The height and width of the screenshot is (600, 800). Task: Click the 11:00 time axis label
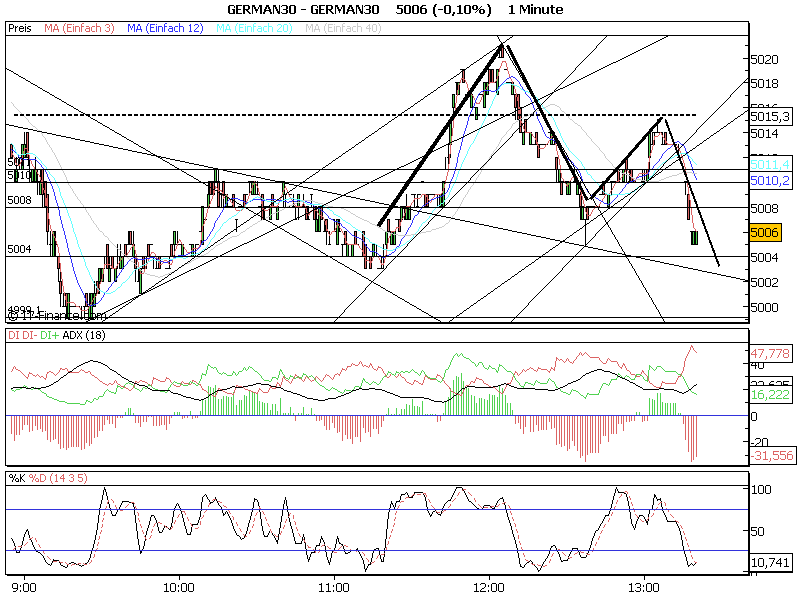[334, 588]
